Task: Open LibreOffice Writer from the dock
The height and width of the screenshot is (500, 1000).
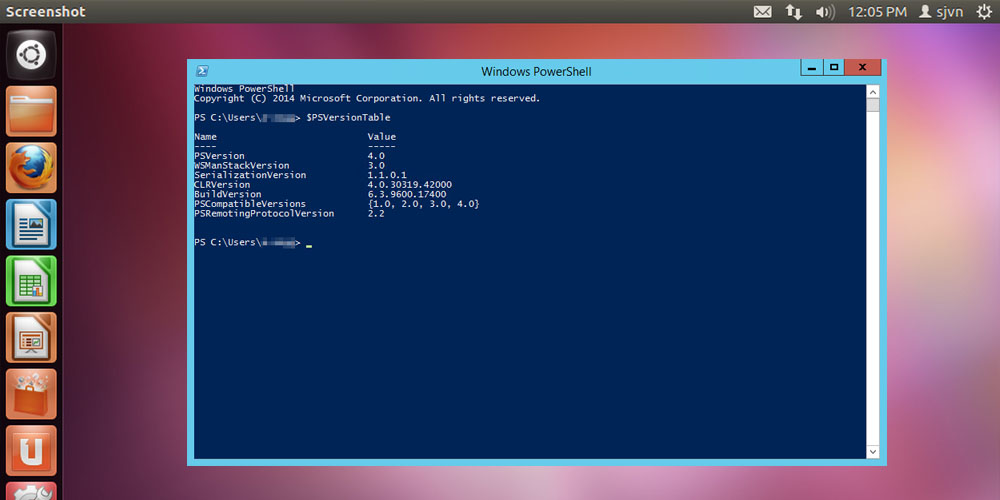Action: pyautogui.click(x=31, y=224)
